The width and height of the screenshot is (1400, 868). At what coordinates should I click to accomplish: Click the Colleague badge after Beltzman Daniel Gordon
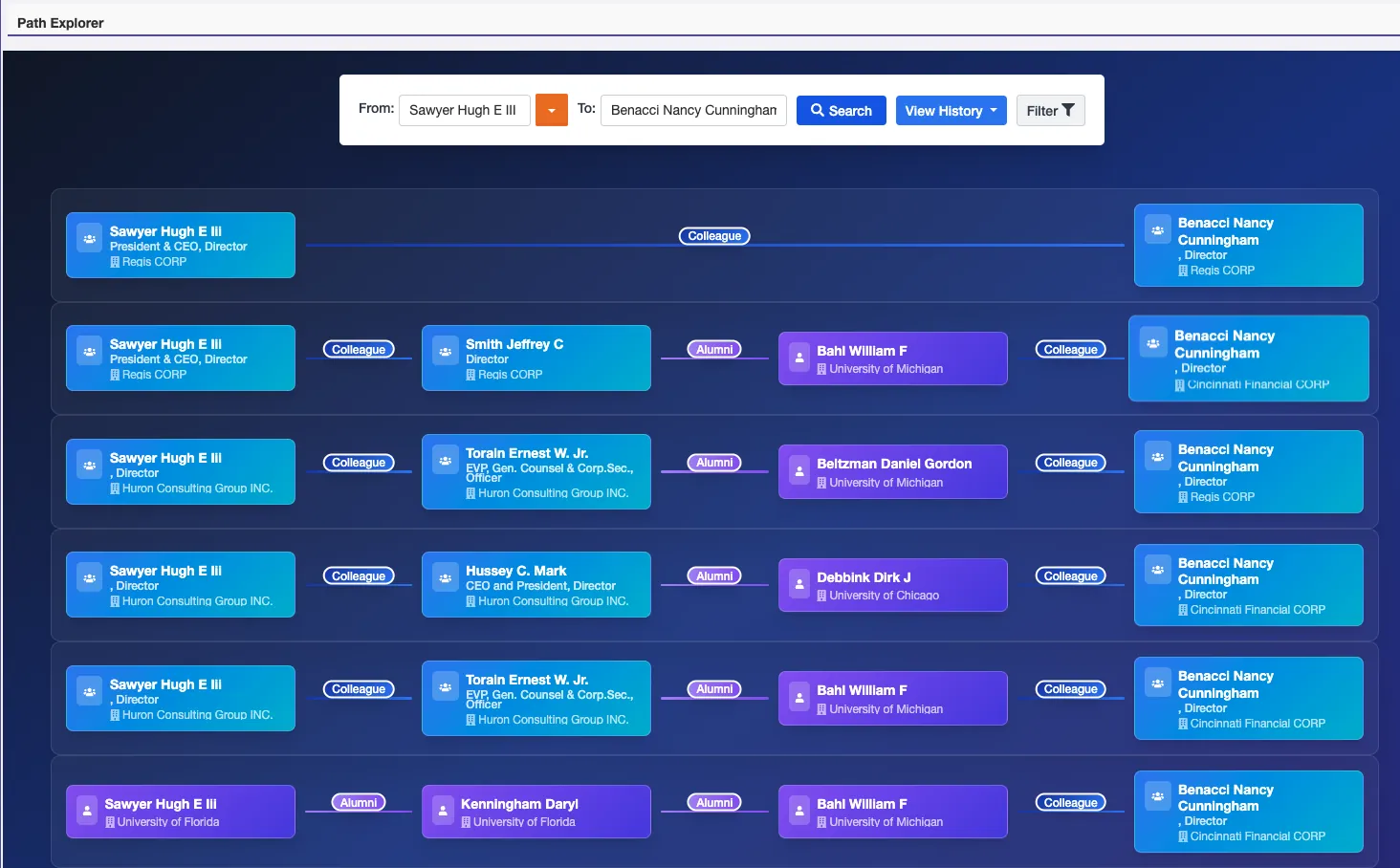pos(1070,463)
